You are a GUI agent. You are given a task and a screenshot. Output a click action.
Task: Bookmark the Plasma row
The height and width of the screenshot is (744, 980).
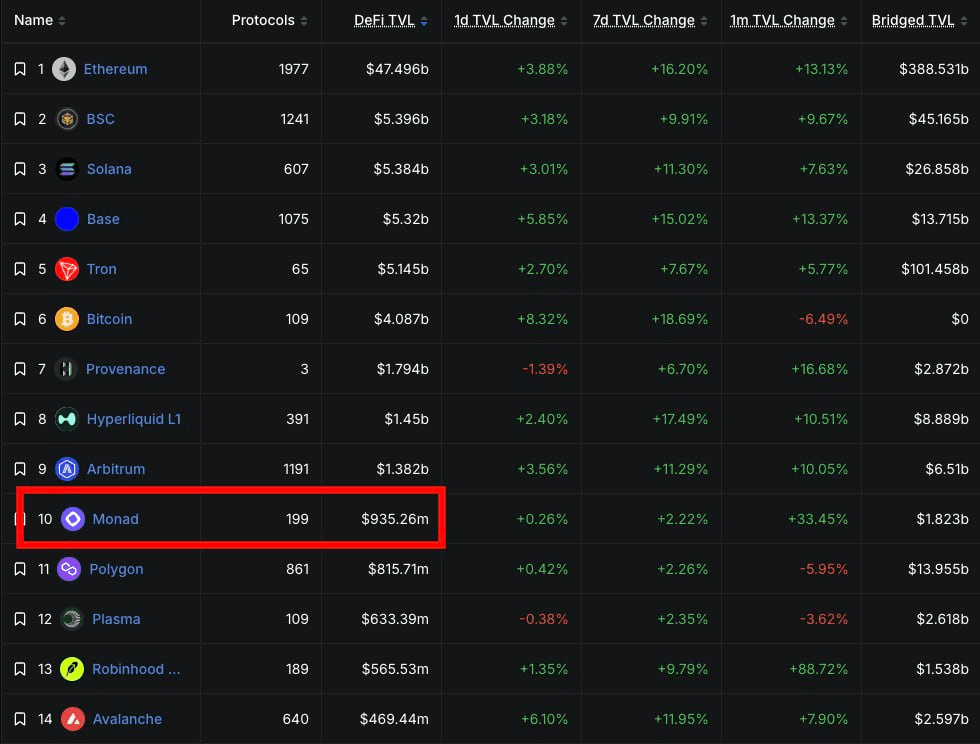point(20,619)
